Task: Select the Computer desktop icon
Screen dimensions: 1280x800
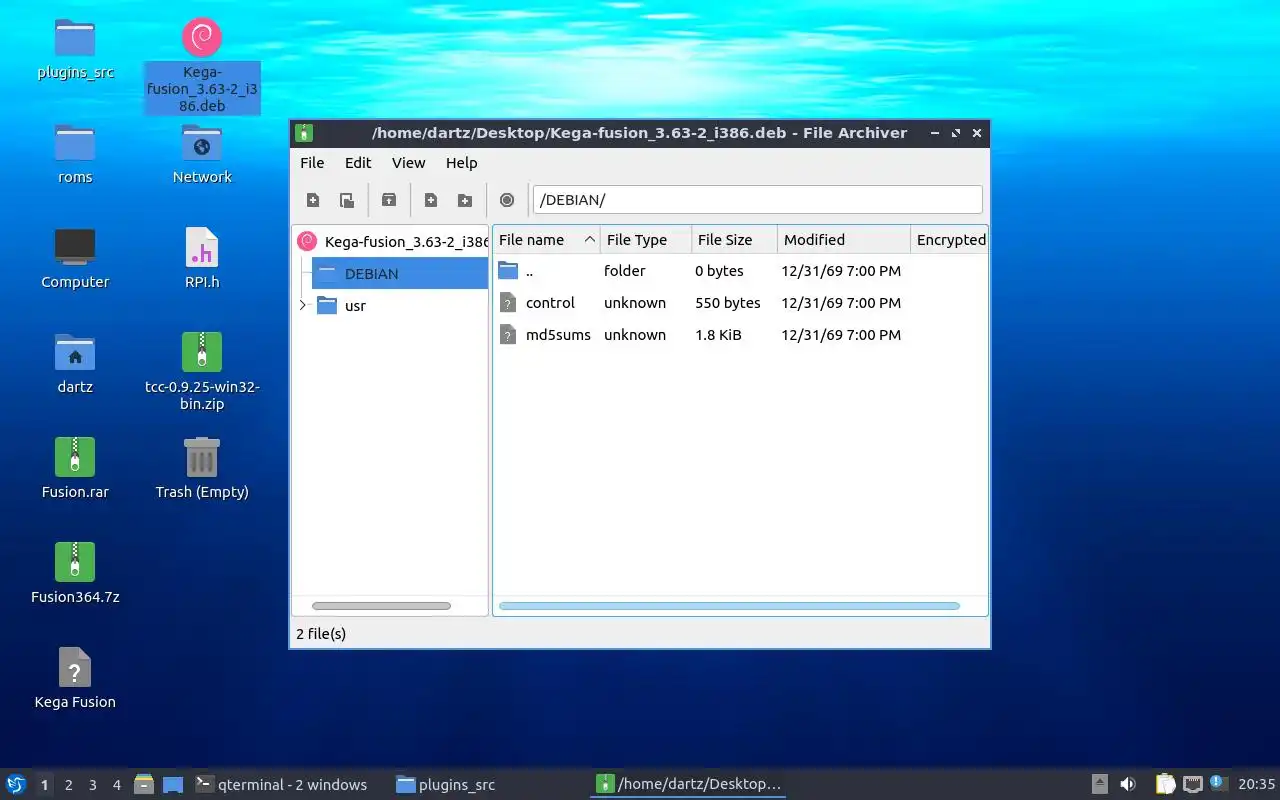Action: (x=75, y=260)
